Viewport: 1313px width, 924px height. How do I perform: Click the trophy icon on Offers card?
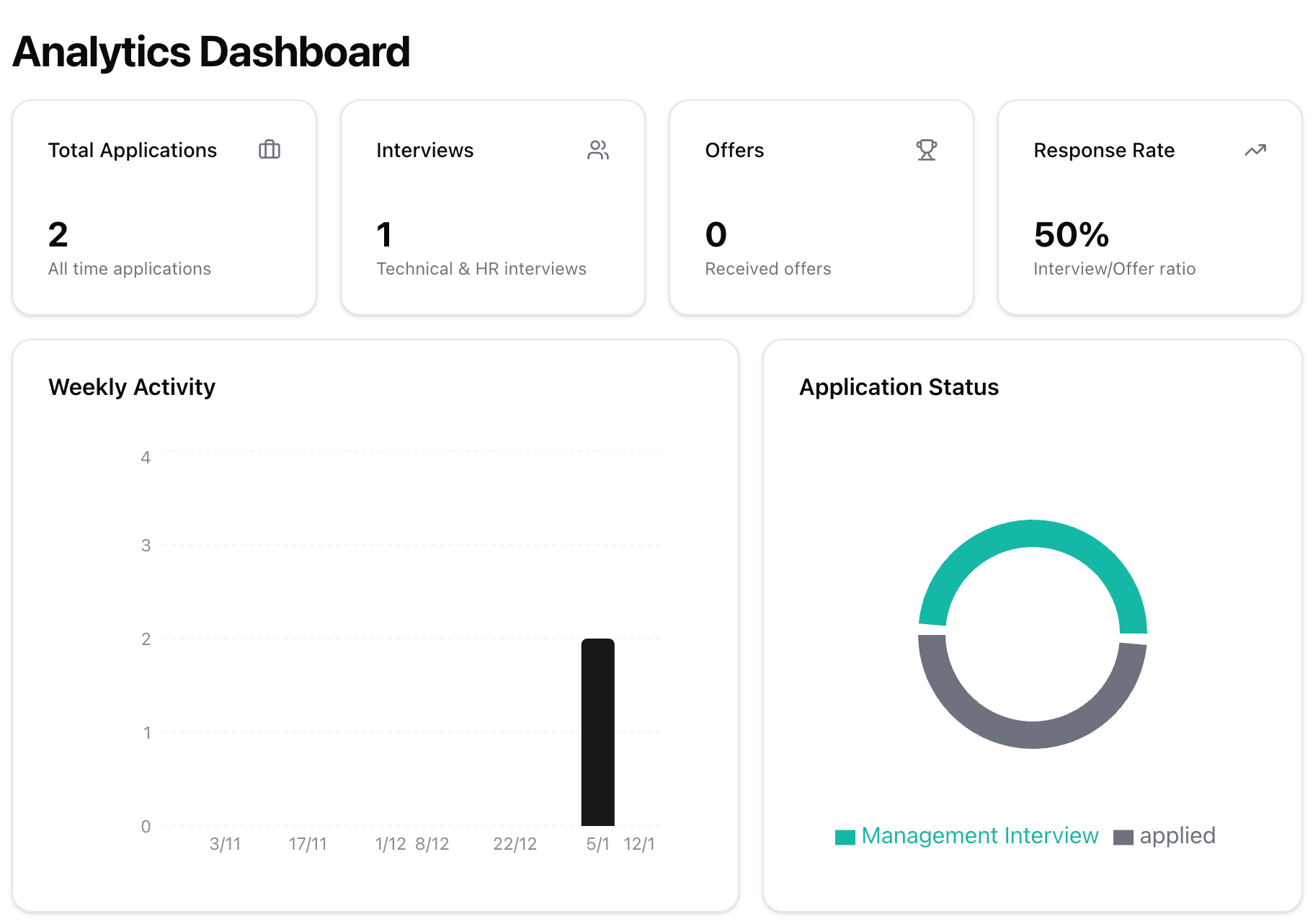[927, 150]
